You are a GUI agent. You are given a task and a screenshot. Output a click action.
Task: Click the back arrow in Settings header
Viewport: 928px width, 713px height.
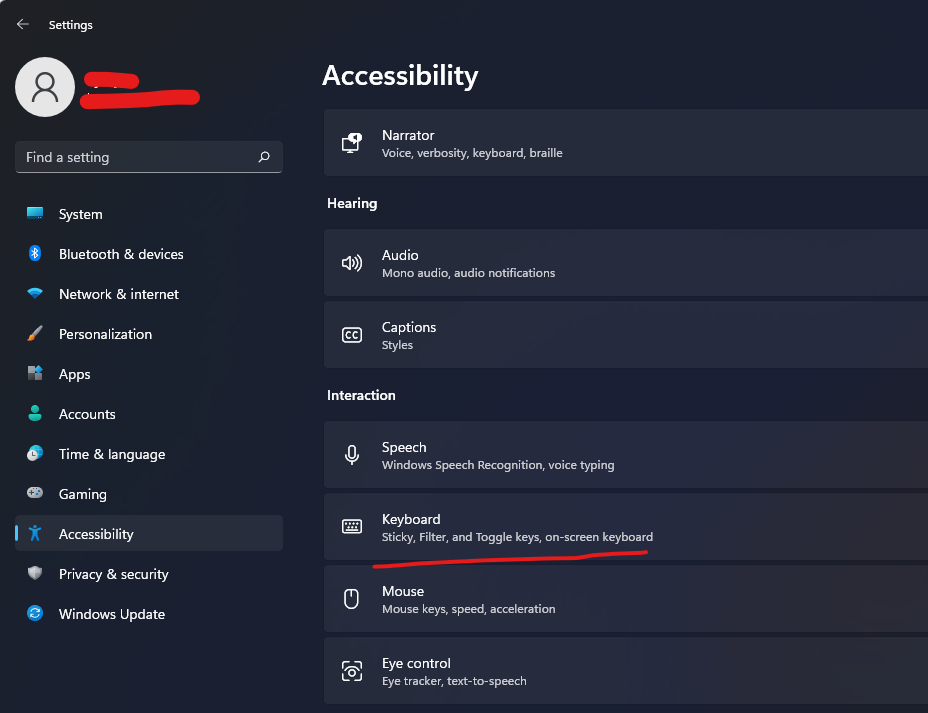coord(23,24)
